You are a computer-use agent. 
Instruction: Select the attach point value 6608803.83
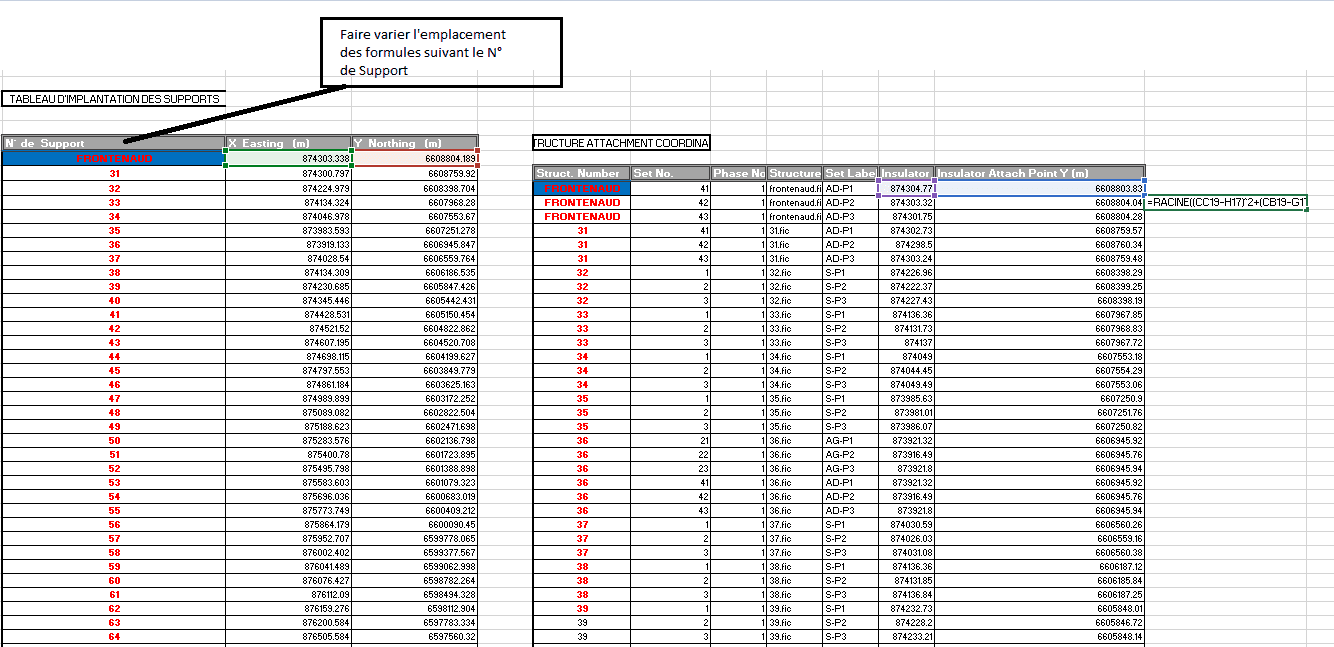pyautogui.click(x=1039, y=188)
